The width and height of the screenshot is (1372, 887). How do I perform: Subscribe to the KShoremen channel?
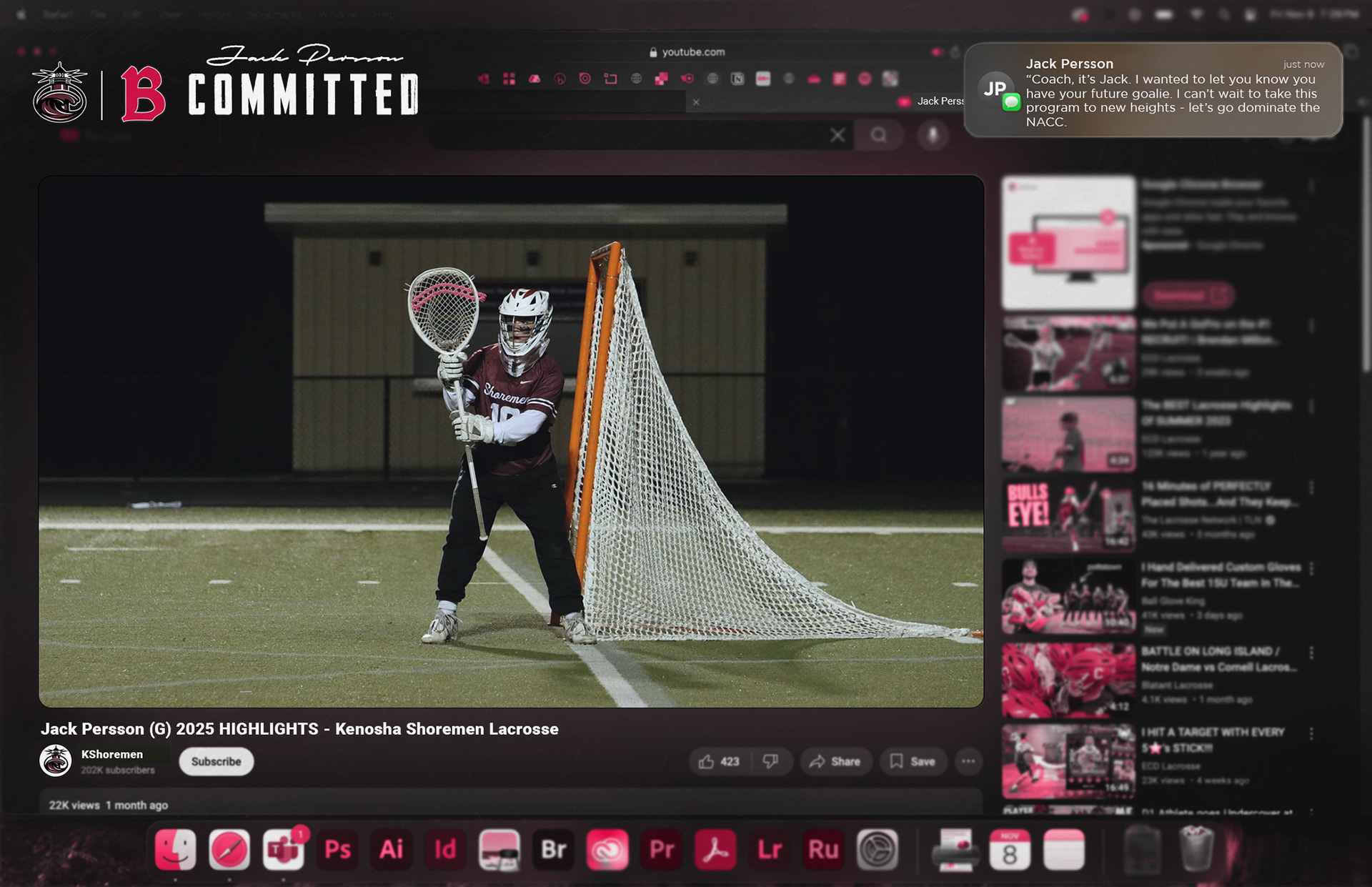pyautogui.click(x=216, y=762)
